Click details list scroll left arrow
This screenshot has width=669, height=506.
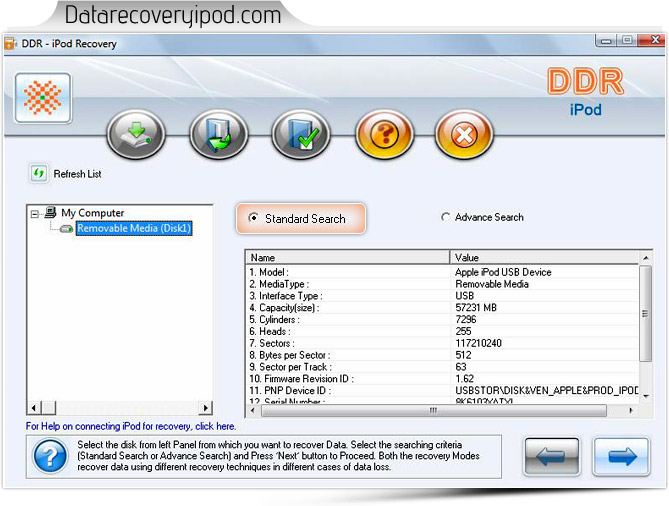click(x=253, y=410)
